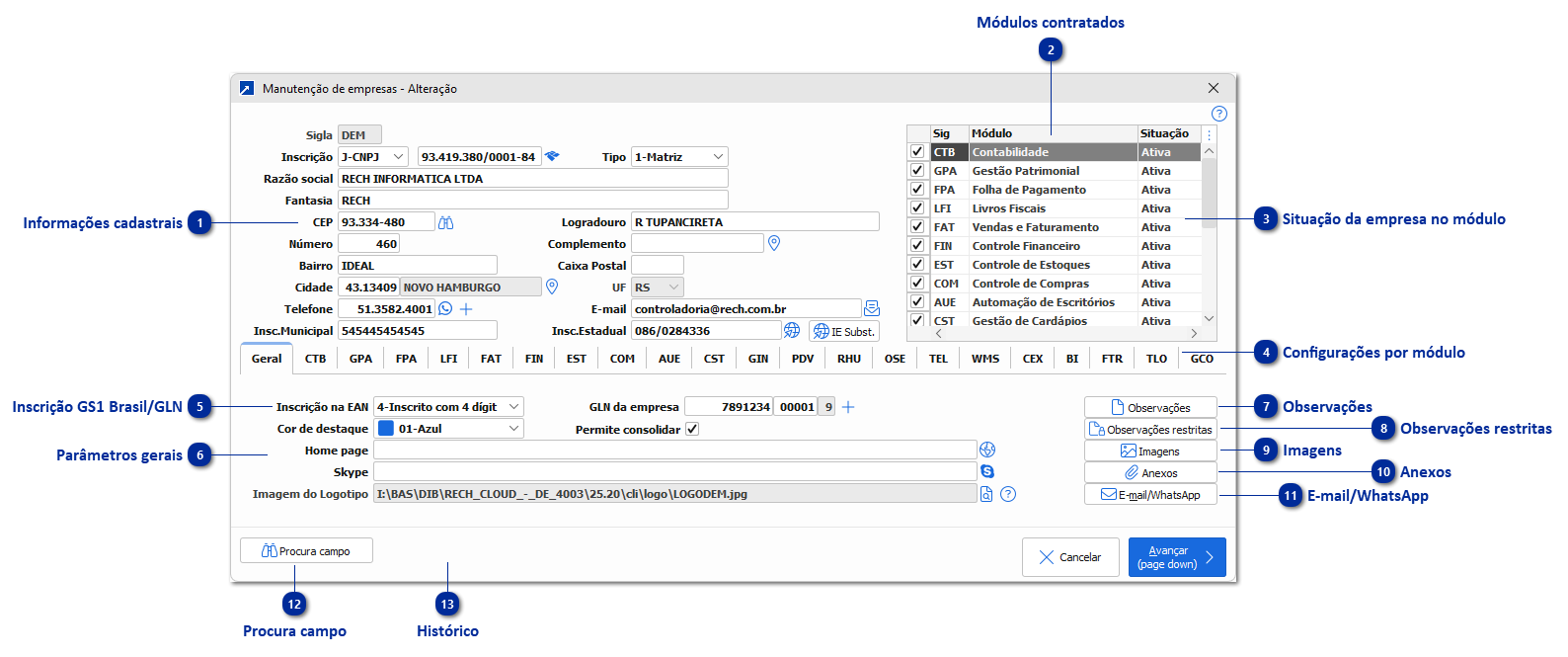Click the Cancelar button

(x=1070, y=557)
